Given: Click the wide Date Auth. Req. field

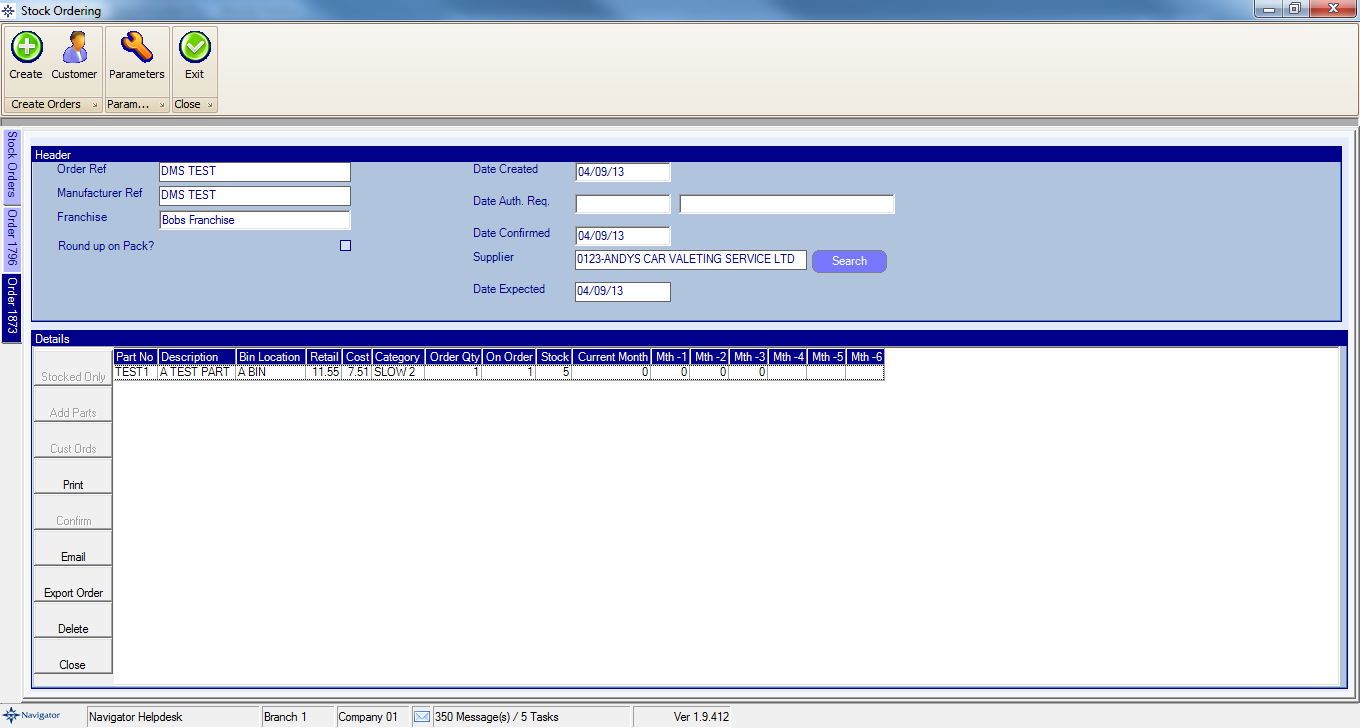Looking at the screenshot, I should pos(787,204).
